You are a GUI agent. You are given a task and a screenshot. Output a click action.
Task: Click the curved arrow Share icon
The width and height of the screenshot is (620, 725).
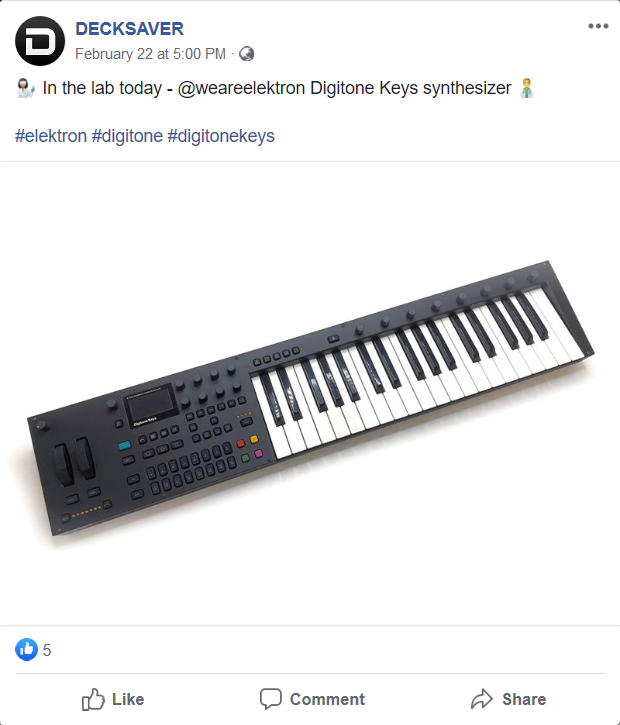pyautogui.click(x=482, y=699)
